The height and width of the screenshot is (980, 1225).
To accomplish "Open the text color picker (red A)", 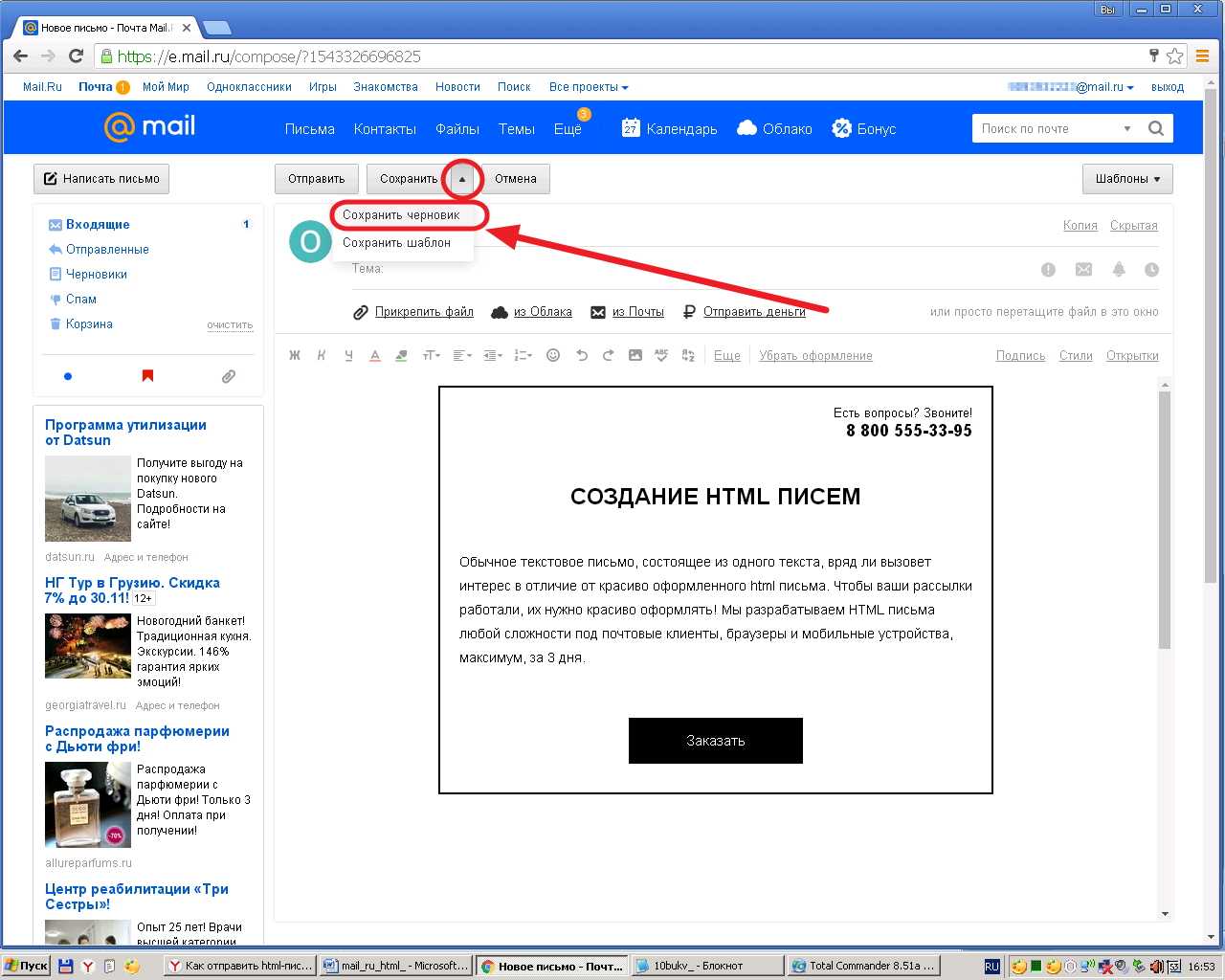I will click(375, 355).
